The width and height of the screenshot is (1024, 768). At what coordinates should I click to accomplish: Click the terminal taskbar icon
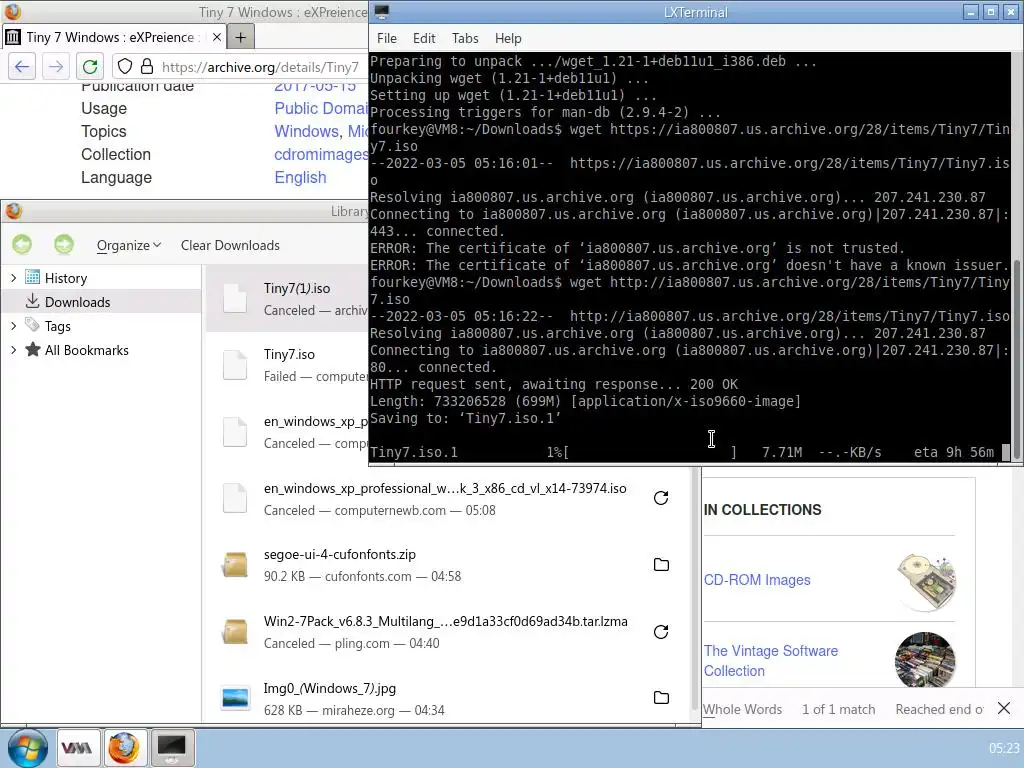(172, 748)
